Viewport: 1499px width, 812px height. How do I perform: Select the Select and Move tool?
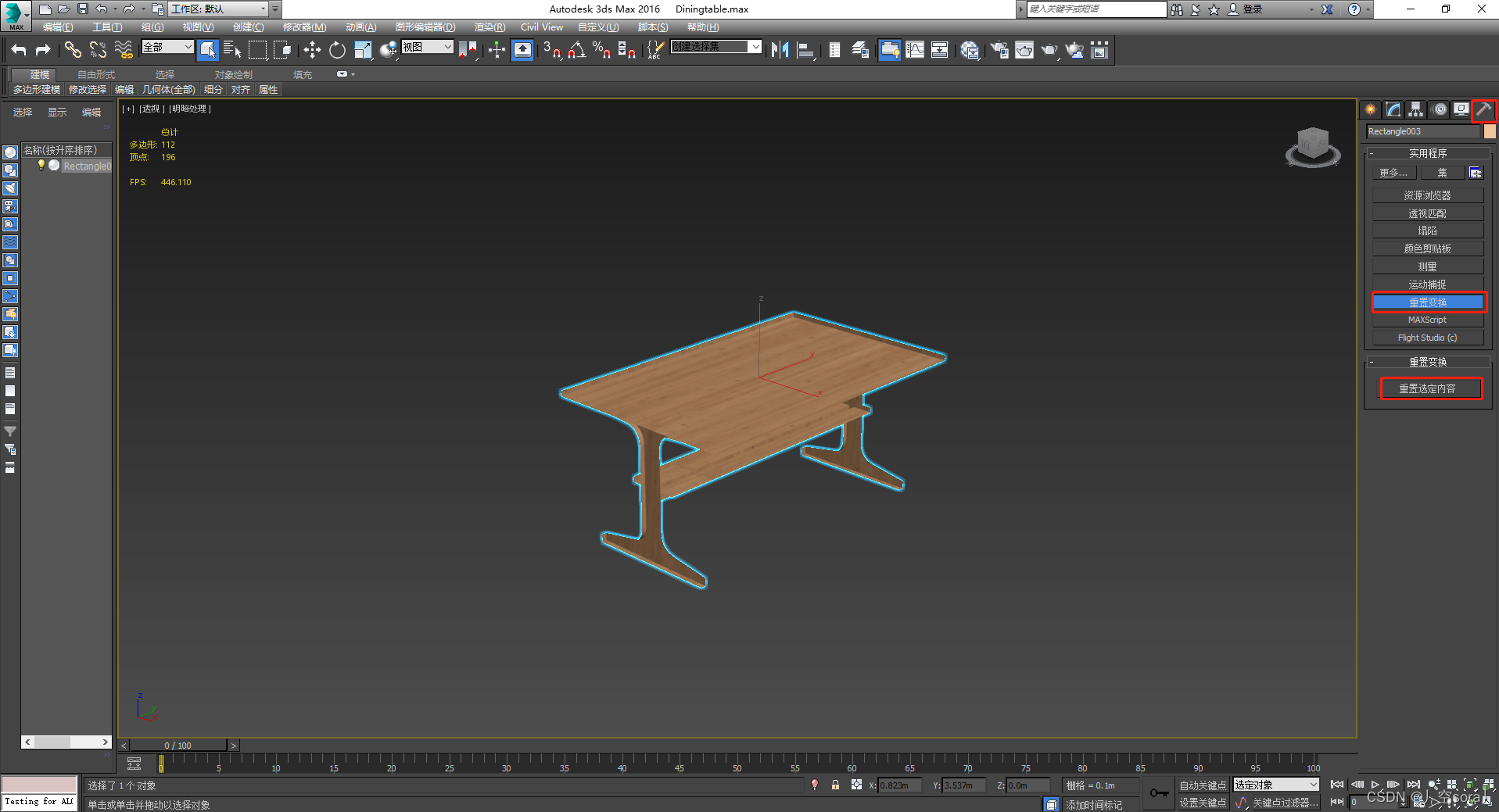311,49
